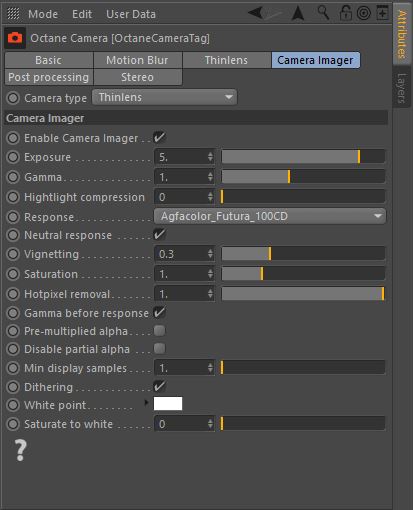Click the Camera Imager section header
The height and width of the screenshot is (510, 414).
[196, 118]
